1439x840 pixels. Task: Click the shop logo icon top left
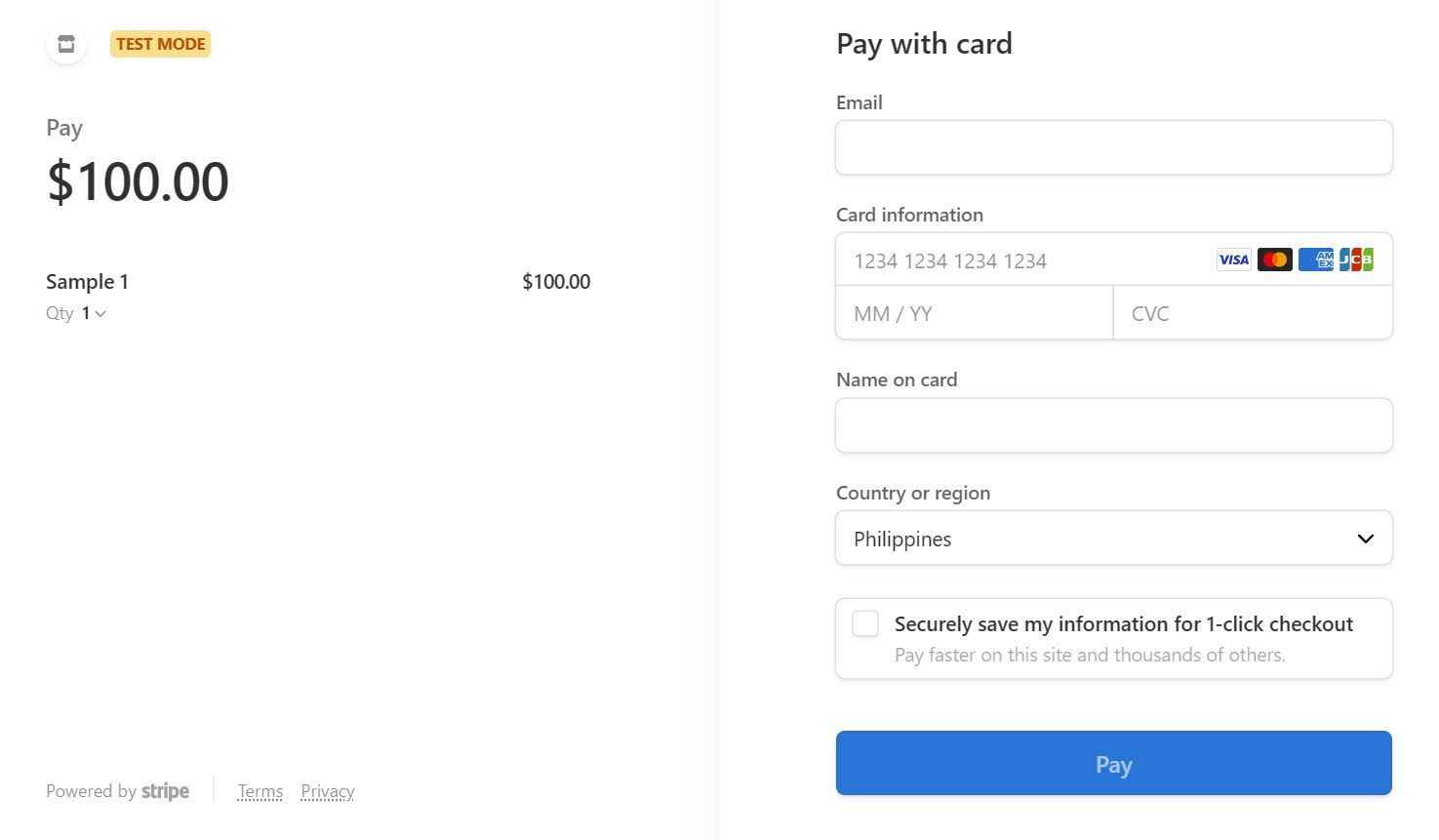point(65,44)
